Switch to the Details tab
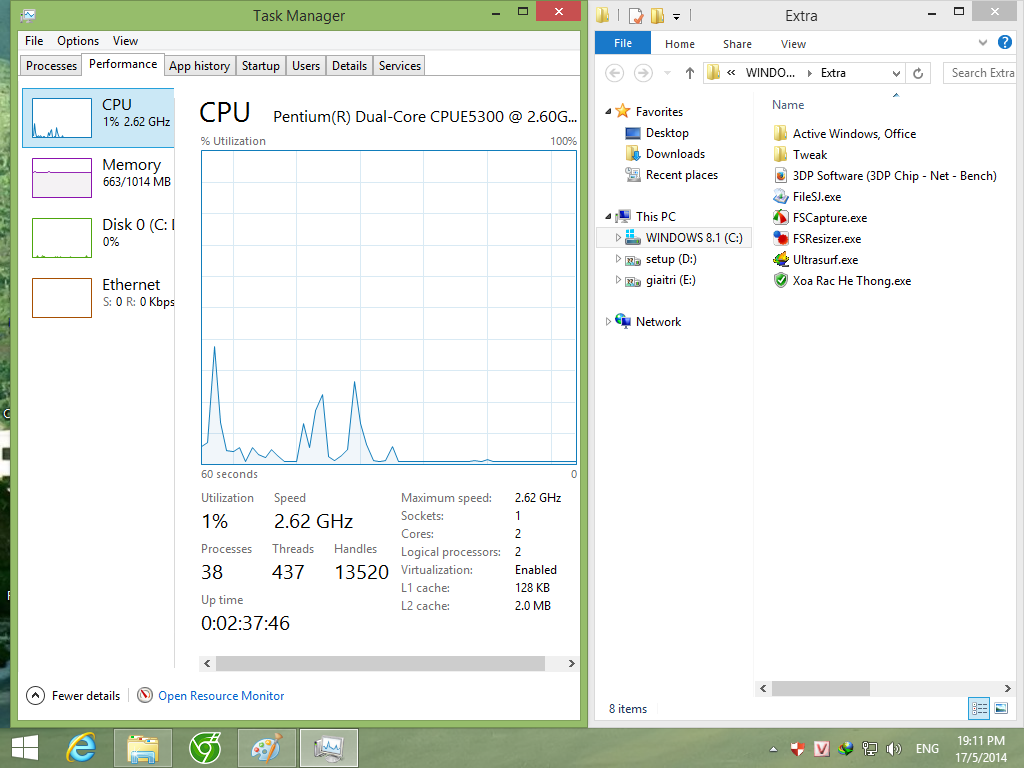Screen dimensions: 1024x768 tap(349, 66)
